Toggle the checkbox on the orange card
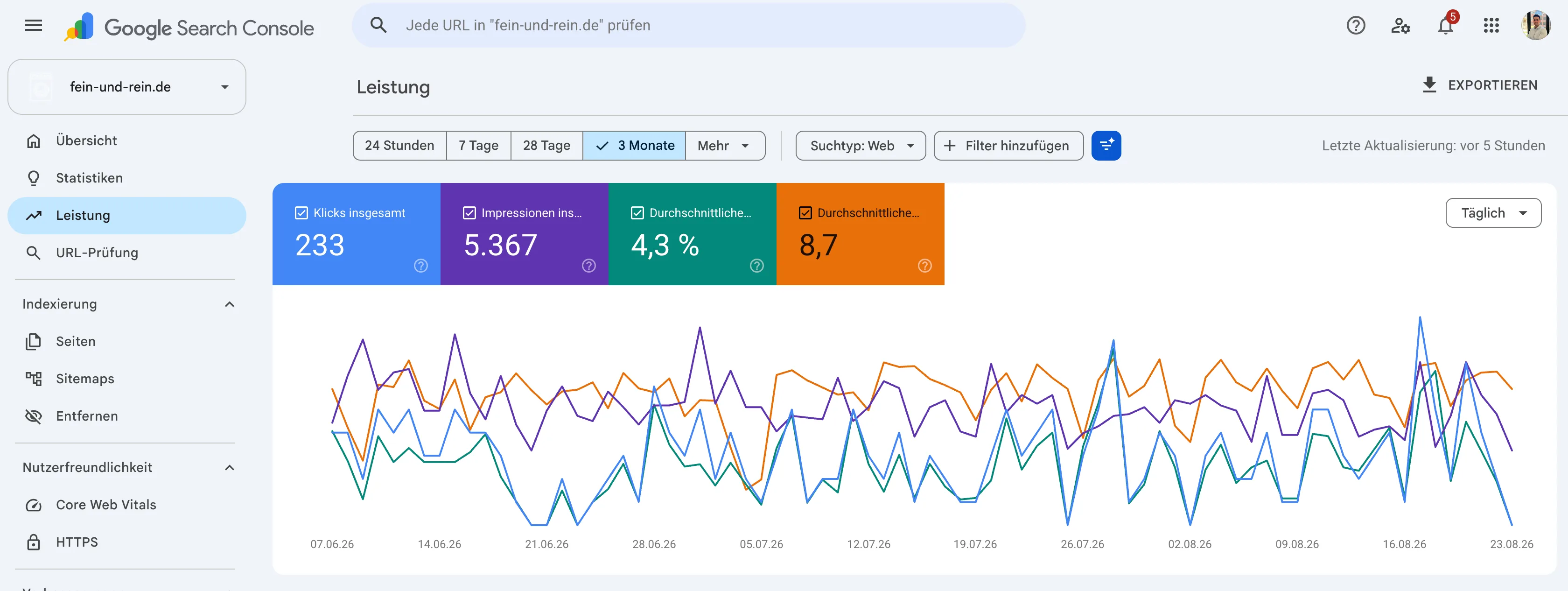Screen dimensions: 1568x591 tap(805, 213)
